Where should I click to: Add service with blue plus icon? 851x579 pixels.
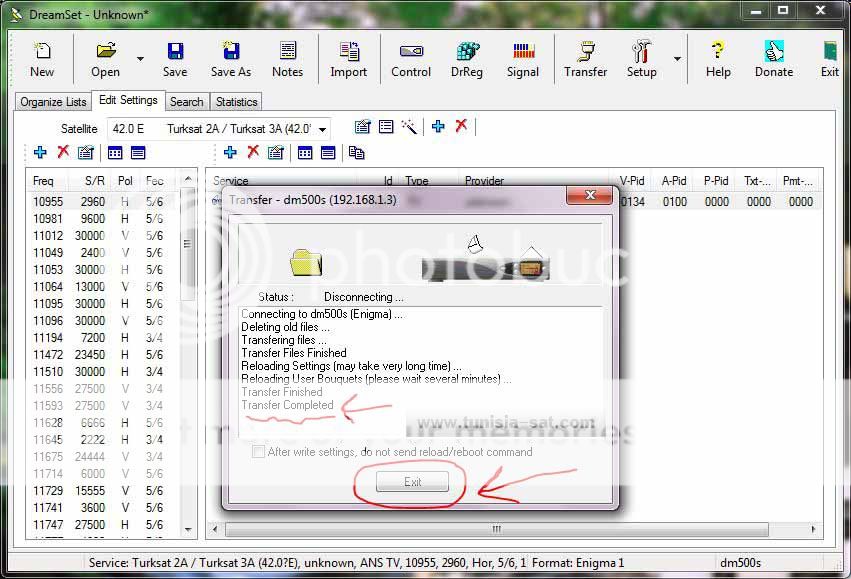230,152
